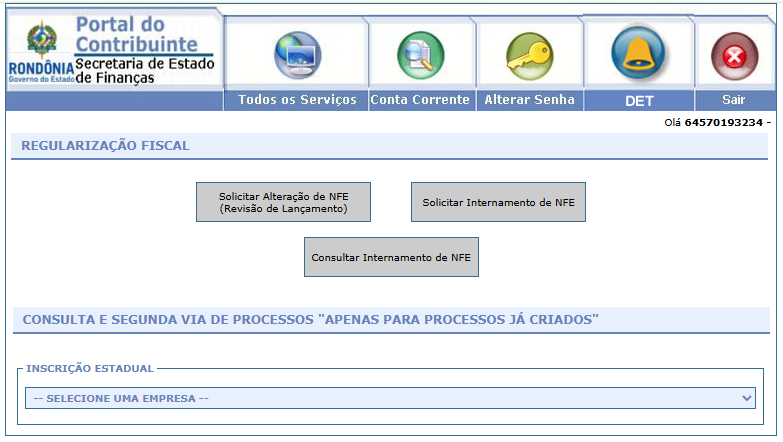Click the Portal do Contribuinte title
The height and width of the screenshot is (442, 783).
coord(136,33)
